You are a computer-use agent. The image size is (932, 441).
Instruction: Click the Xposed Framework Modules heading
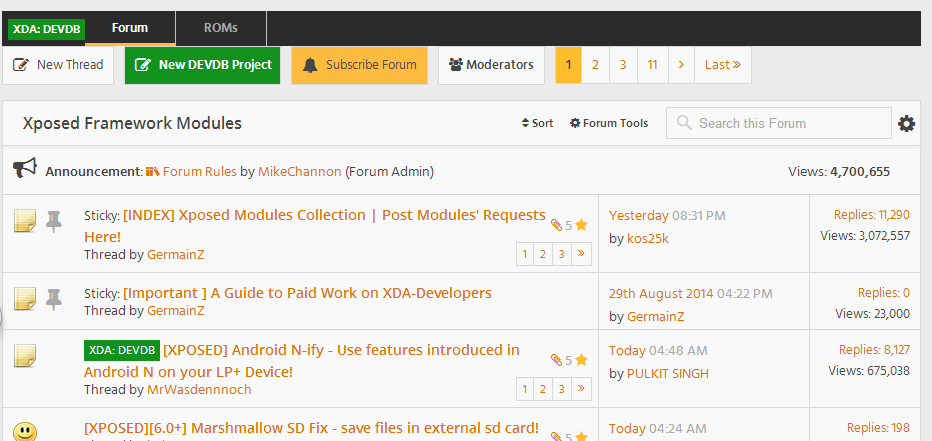(132, 123)
